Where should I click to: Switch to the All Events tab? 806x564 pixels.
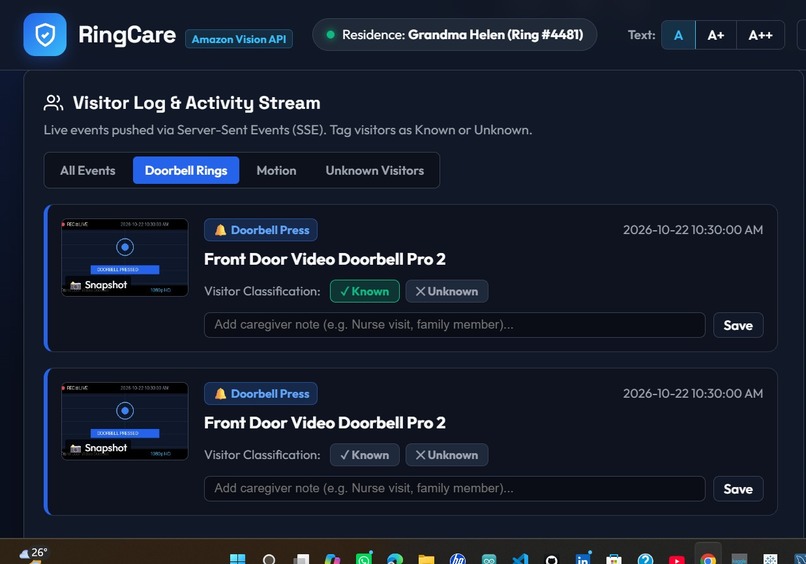pos(87,171)
